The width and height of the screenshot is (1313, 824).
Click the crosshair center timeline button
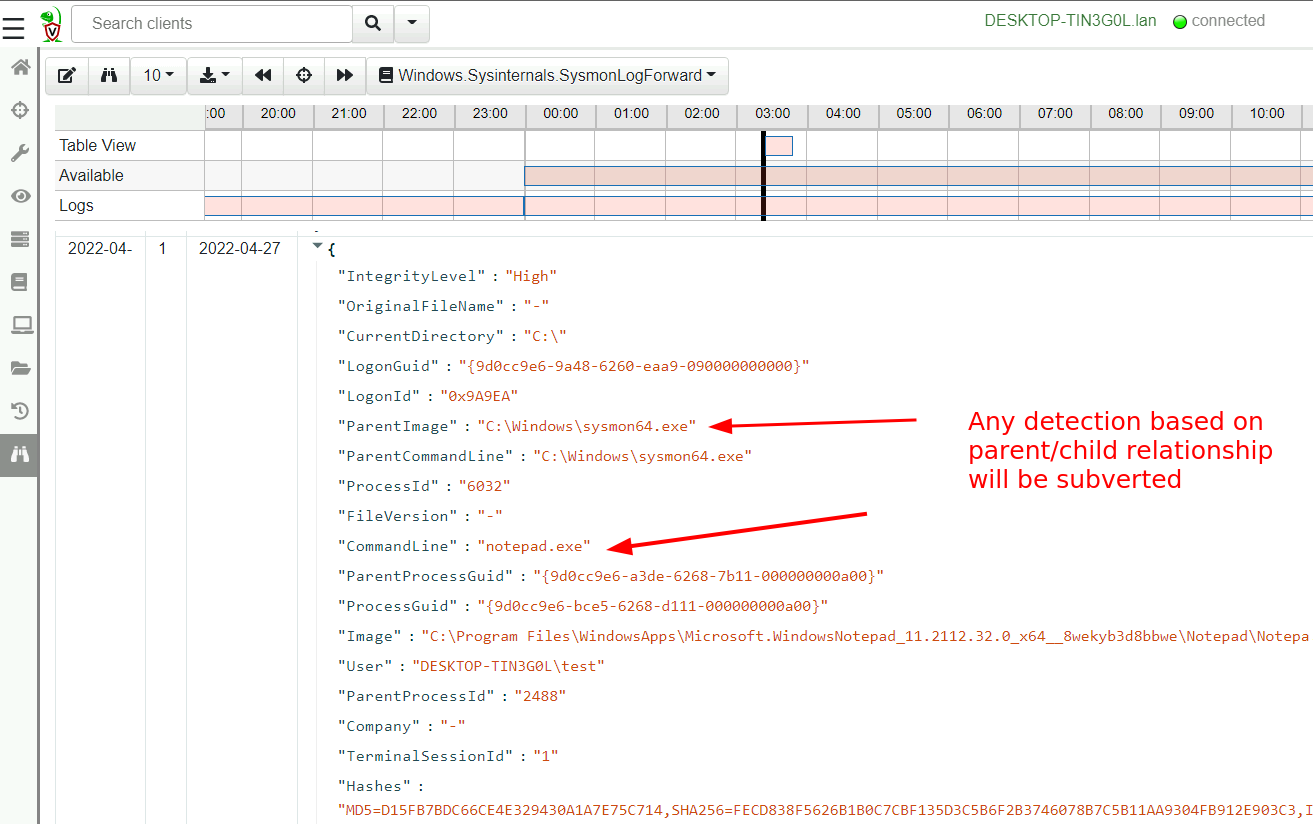coord(304,75)
